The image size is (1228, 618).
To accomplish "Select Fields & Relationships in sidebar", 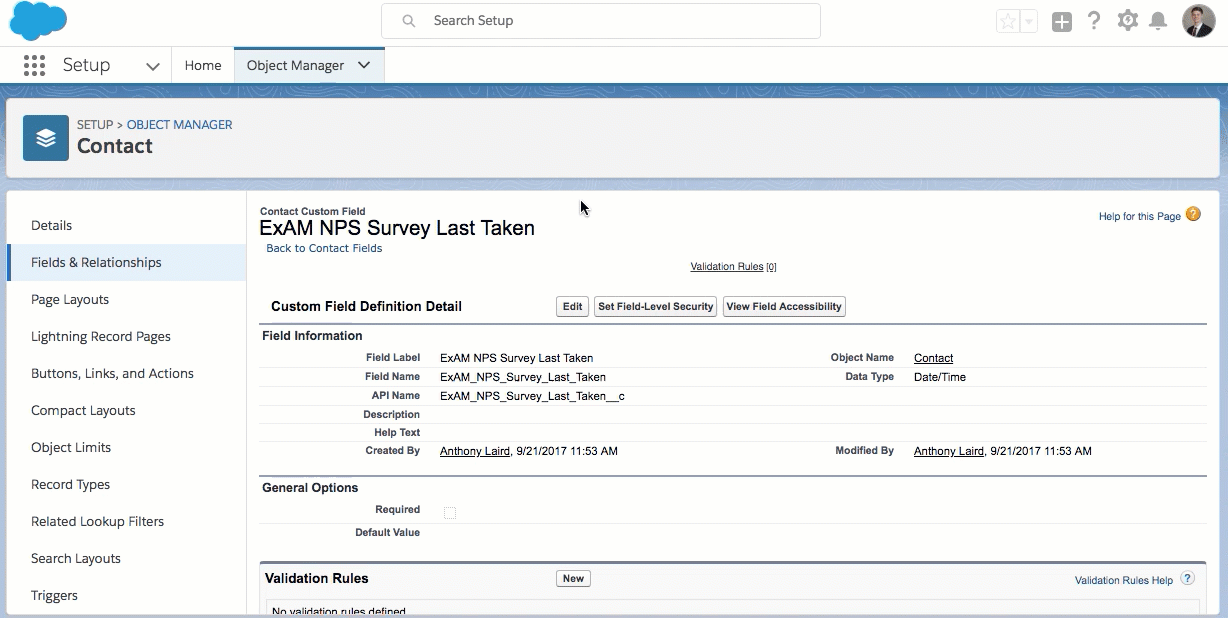I will (126, 262).
